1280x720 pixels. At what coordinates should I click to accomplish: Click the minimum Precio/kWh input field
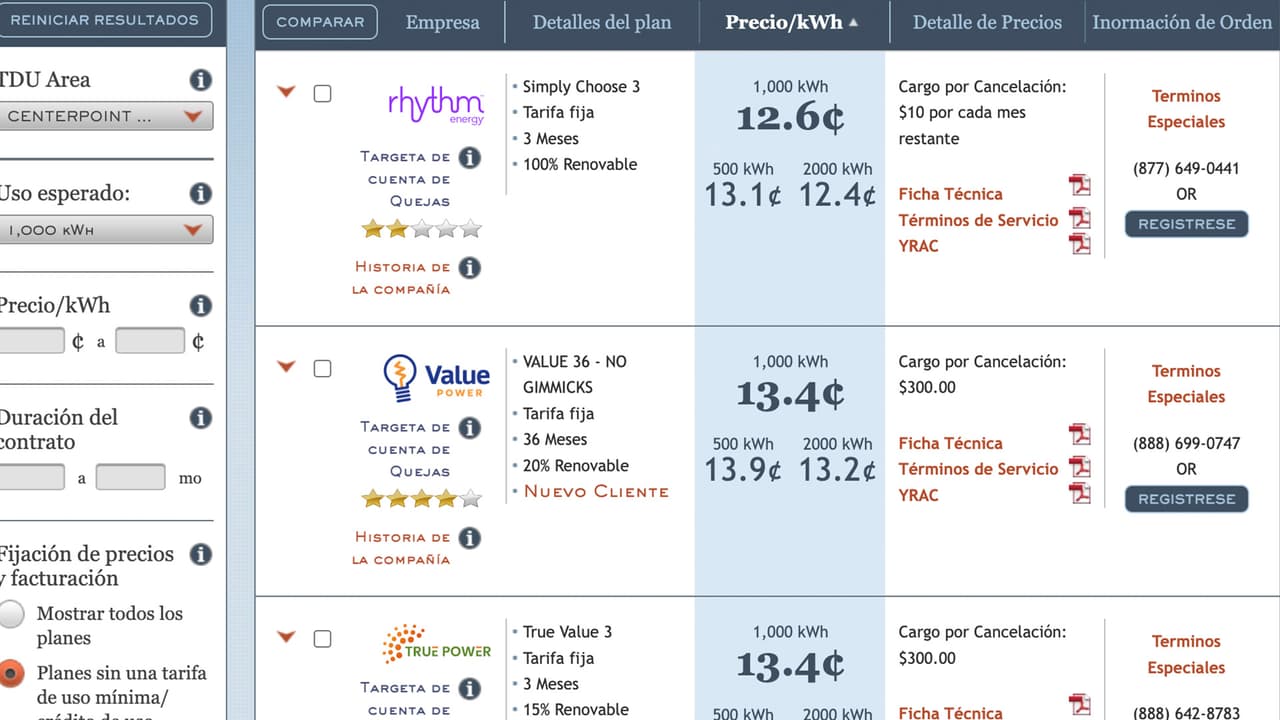tap(32, 342)
